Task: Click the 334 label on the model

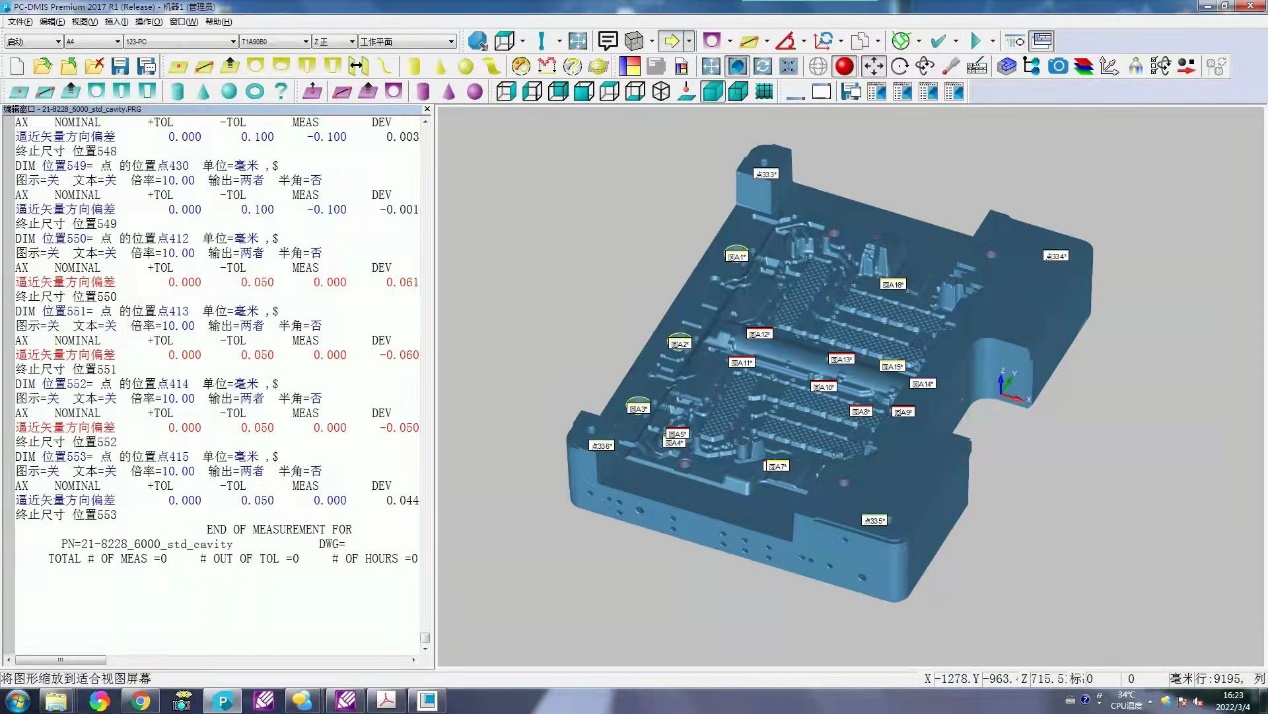Action: (1055, 256)
